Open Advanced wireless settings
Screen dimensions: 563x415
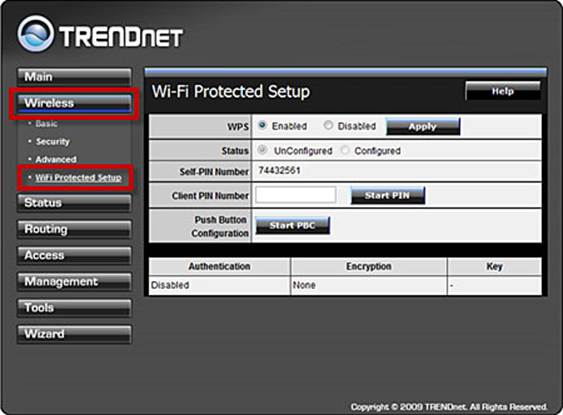tap(56, 159)
